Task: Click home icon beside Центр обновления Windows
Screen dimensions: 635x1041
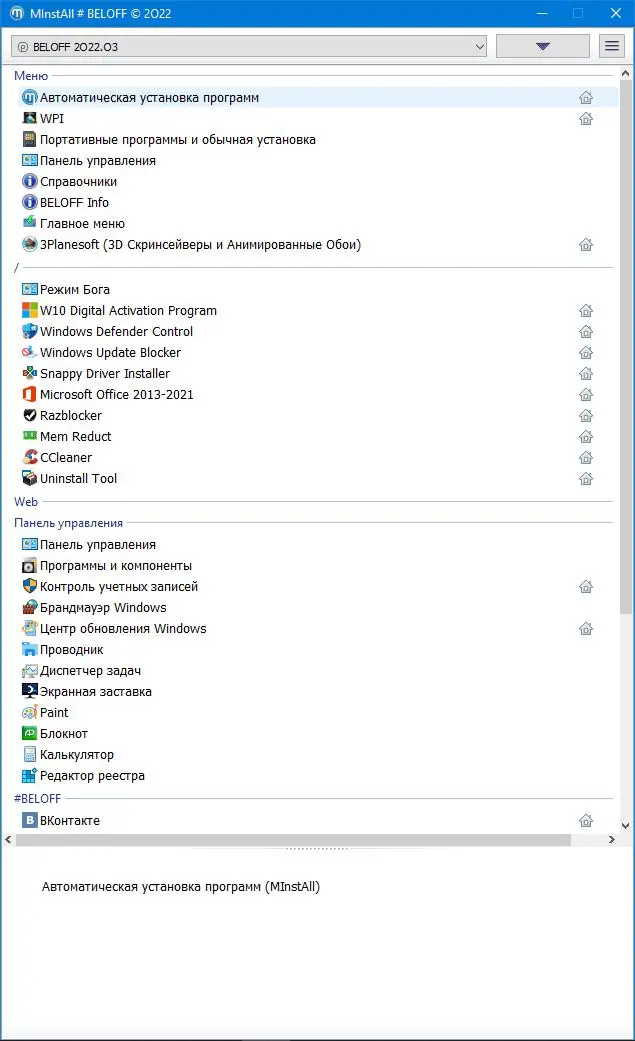Action: (x=586, y=628)
